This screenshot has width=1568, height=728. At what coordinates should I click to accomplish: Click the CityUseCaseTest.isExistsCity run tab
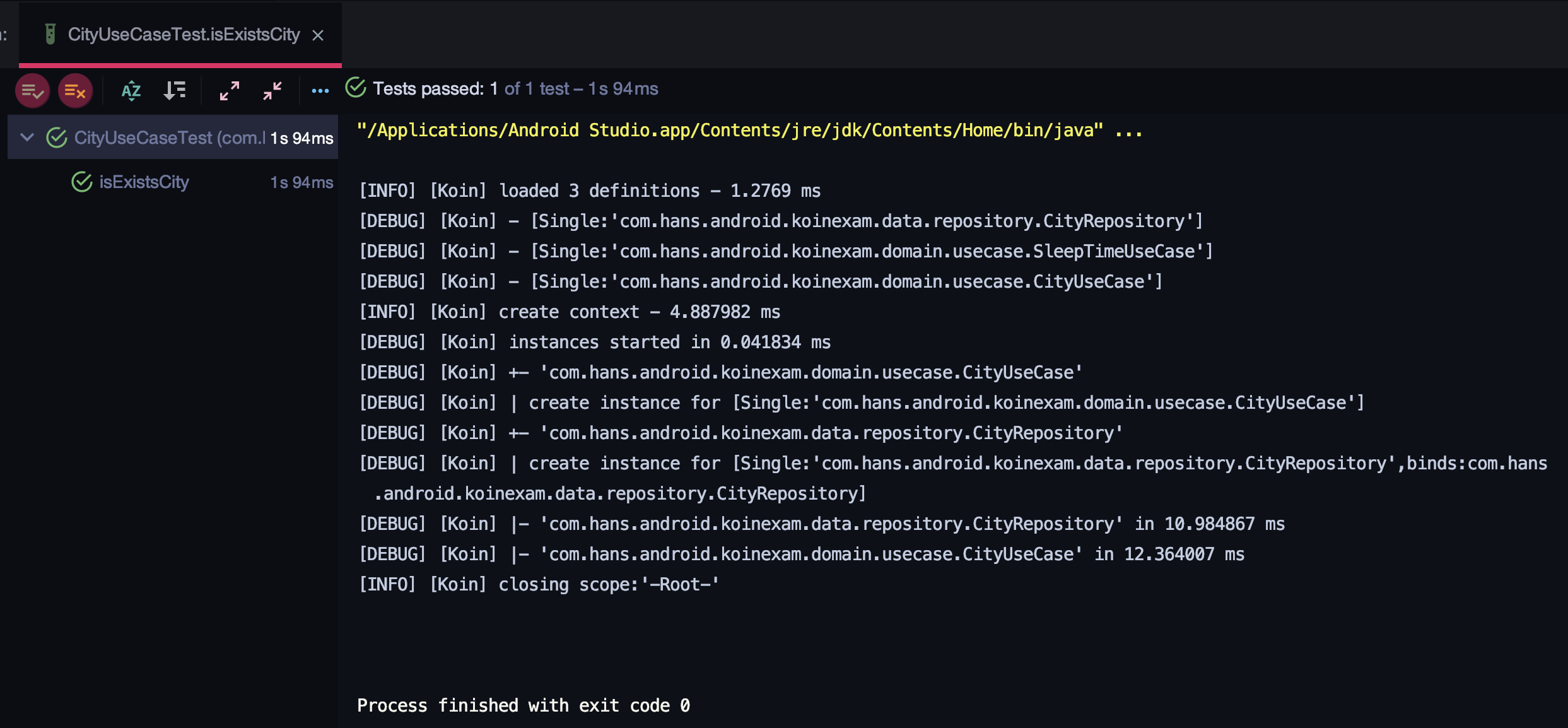[184, 35]
